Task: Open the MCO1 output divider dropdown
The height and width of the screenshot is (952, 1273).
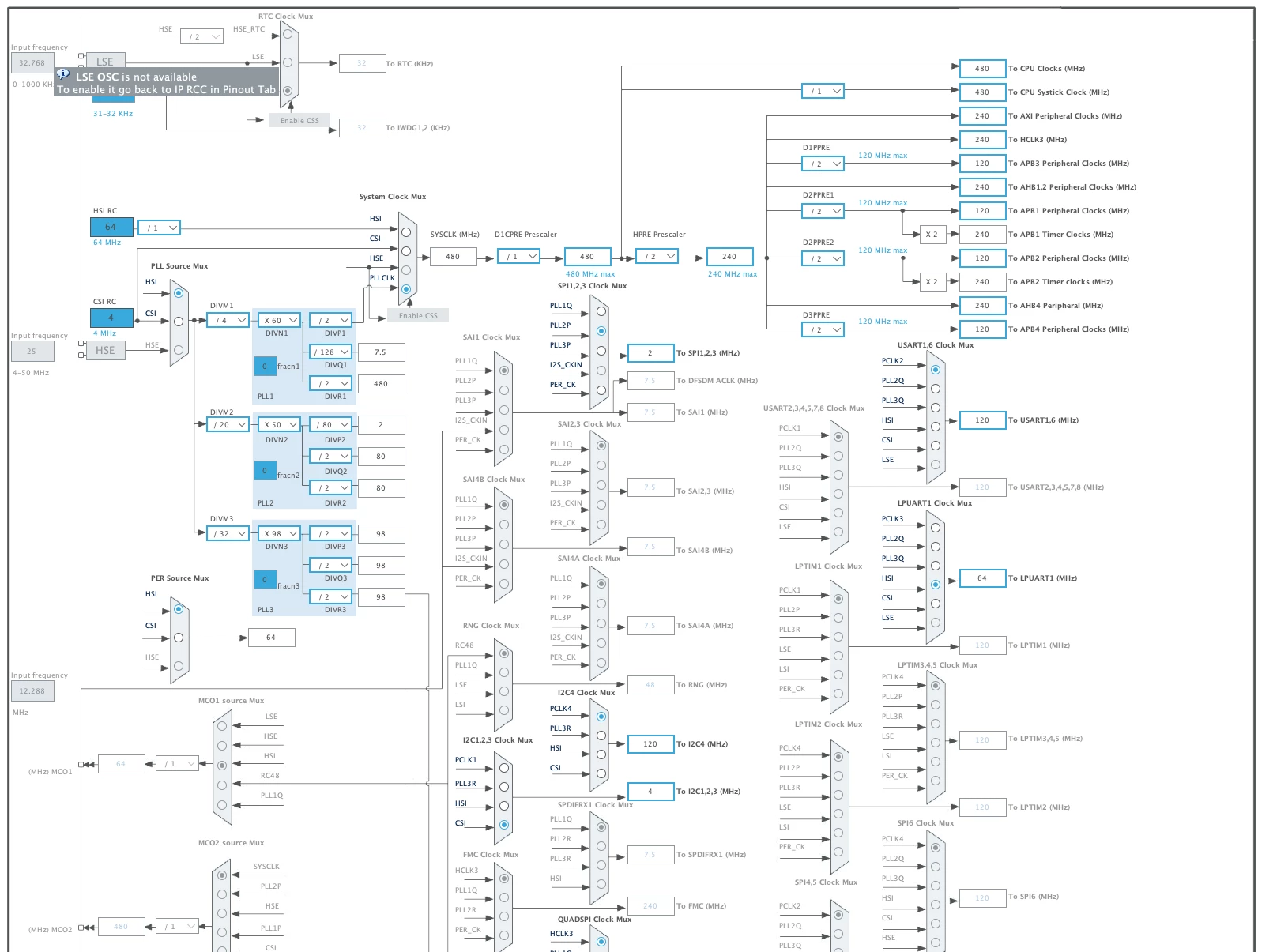Action: click(177, 763)
